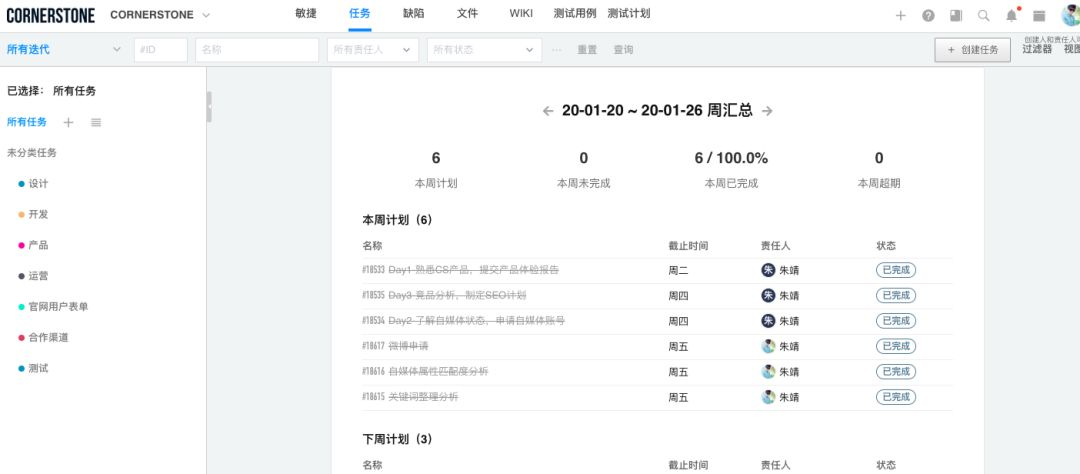Open notifications bell icon
The width and height of the screenshot is (1080, 474).
pyautogui.click(x=1011, y=15)
